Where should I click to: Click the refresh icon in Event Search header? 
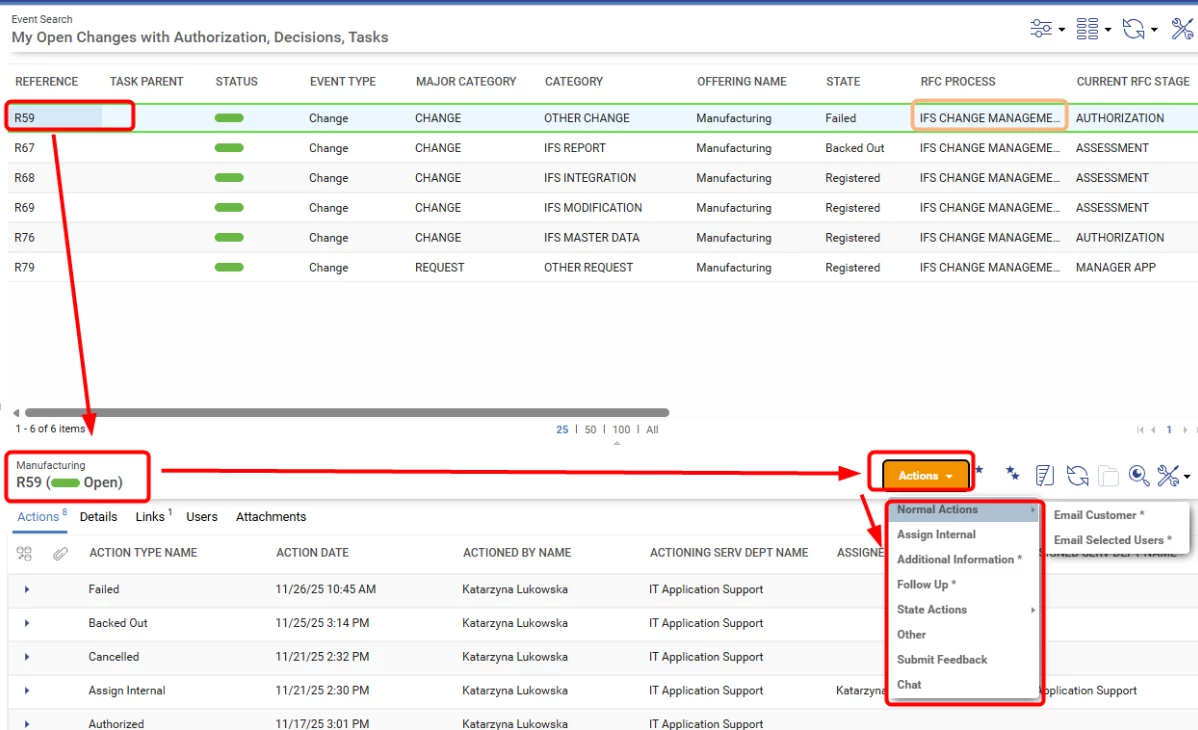(1134, 29)
